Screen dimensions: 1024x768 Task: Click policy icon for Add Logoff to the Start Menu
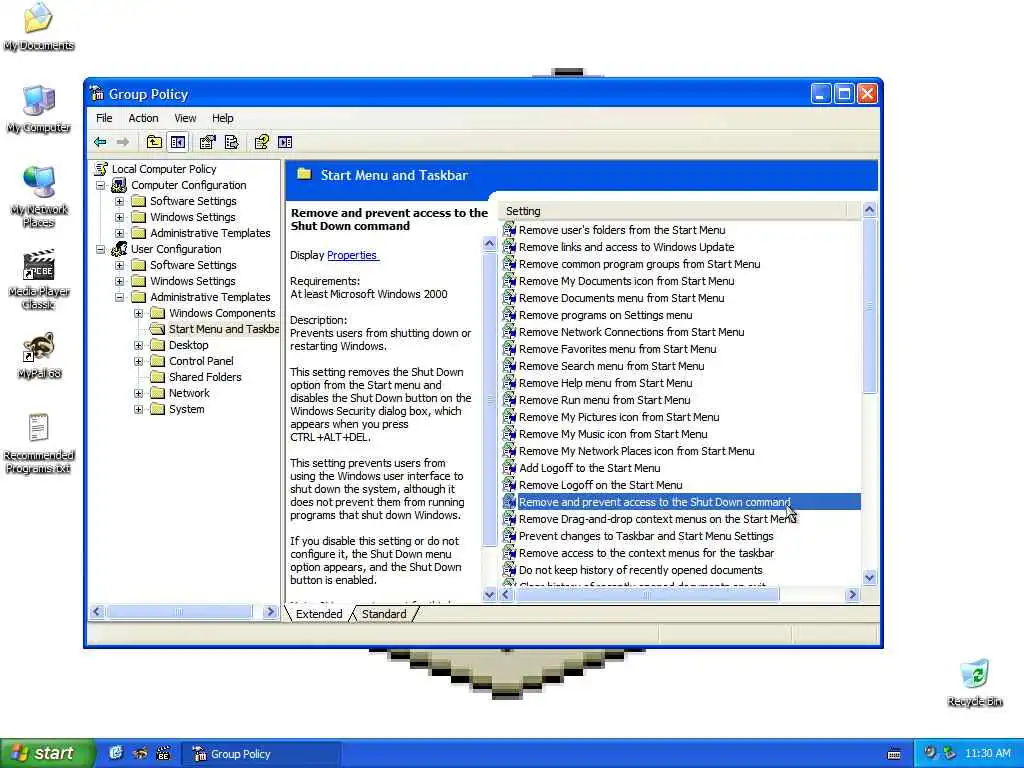509,468
